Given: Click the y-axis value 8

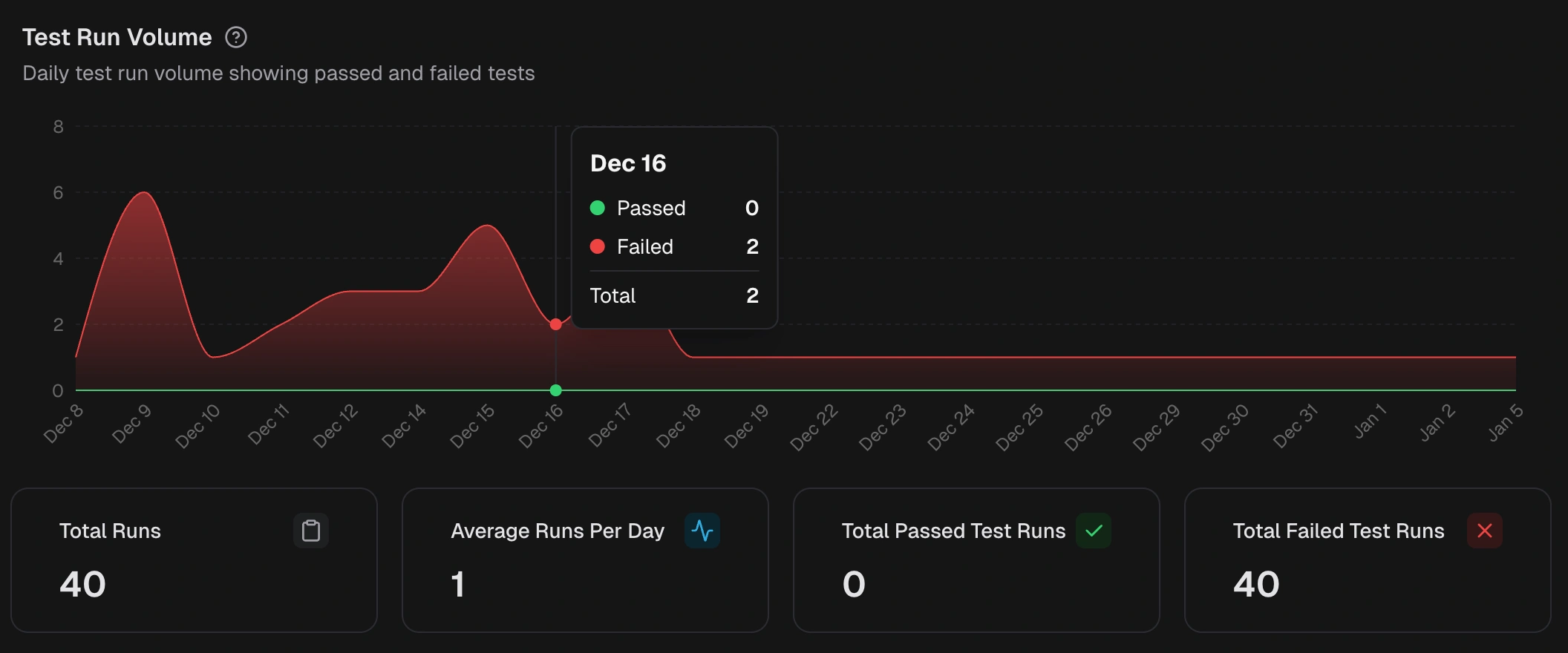Looking at the screenshot, I should tap(58, 127).
